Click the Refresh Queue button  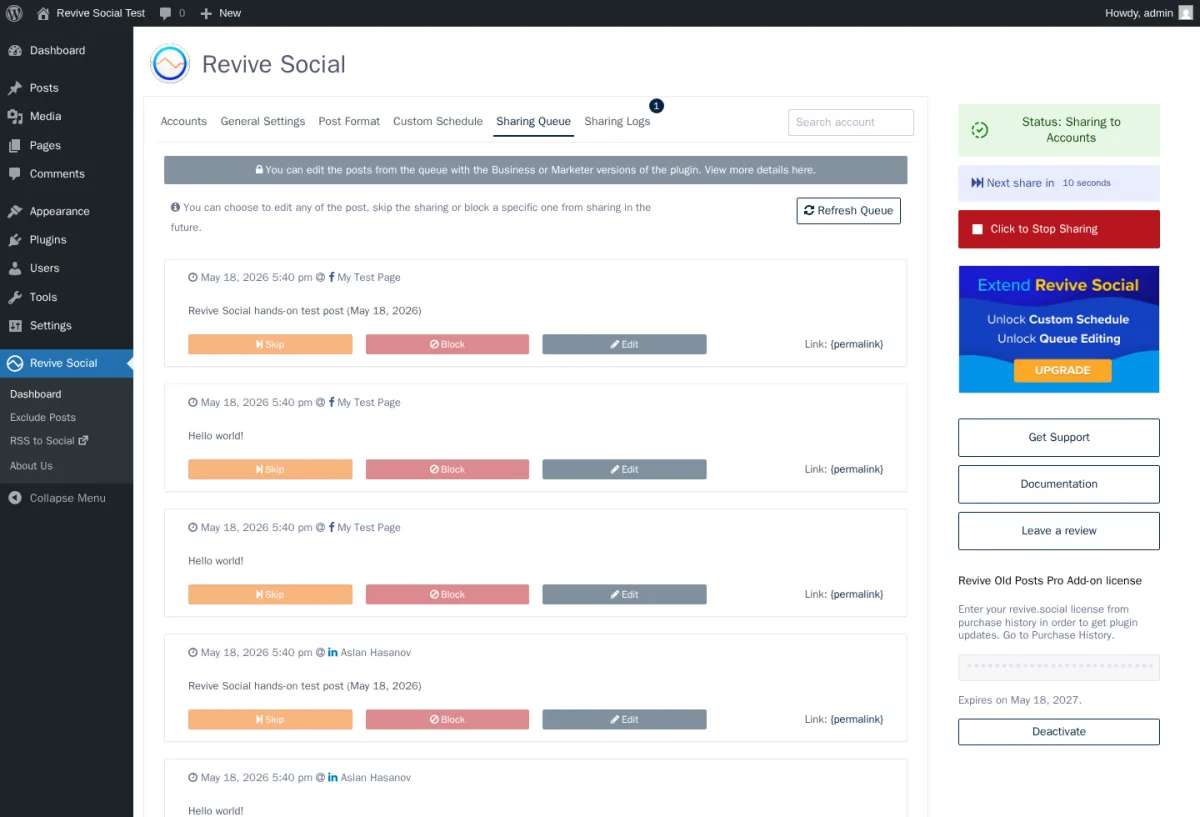pyautogui.click(x=849, y=211)
